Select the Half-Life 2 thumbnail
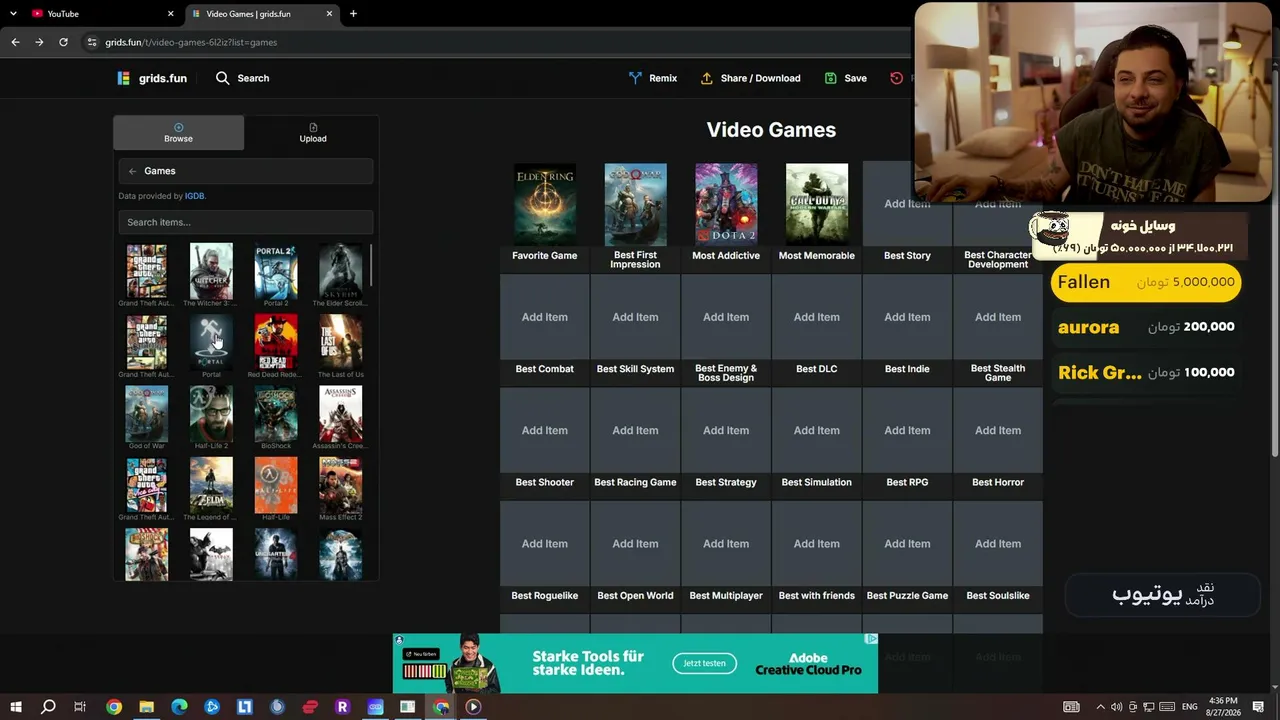This screenshot has width=1280, height=720. click(x=211, y=414)
